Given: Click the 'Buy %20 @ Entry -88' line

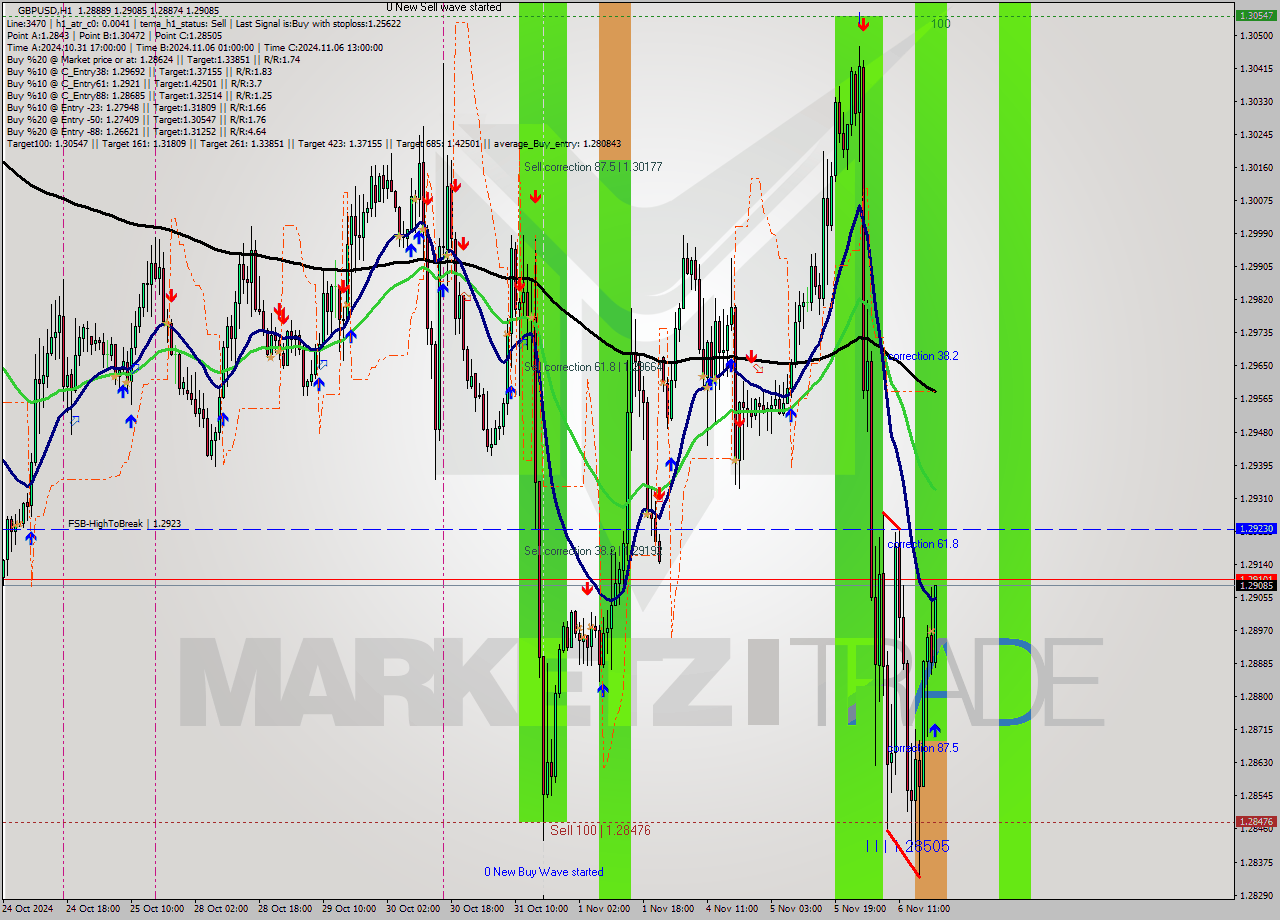Looking at the screenshot, I should click(x=136, y=131).
